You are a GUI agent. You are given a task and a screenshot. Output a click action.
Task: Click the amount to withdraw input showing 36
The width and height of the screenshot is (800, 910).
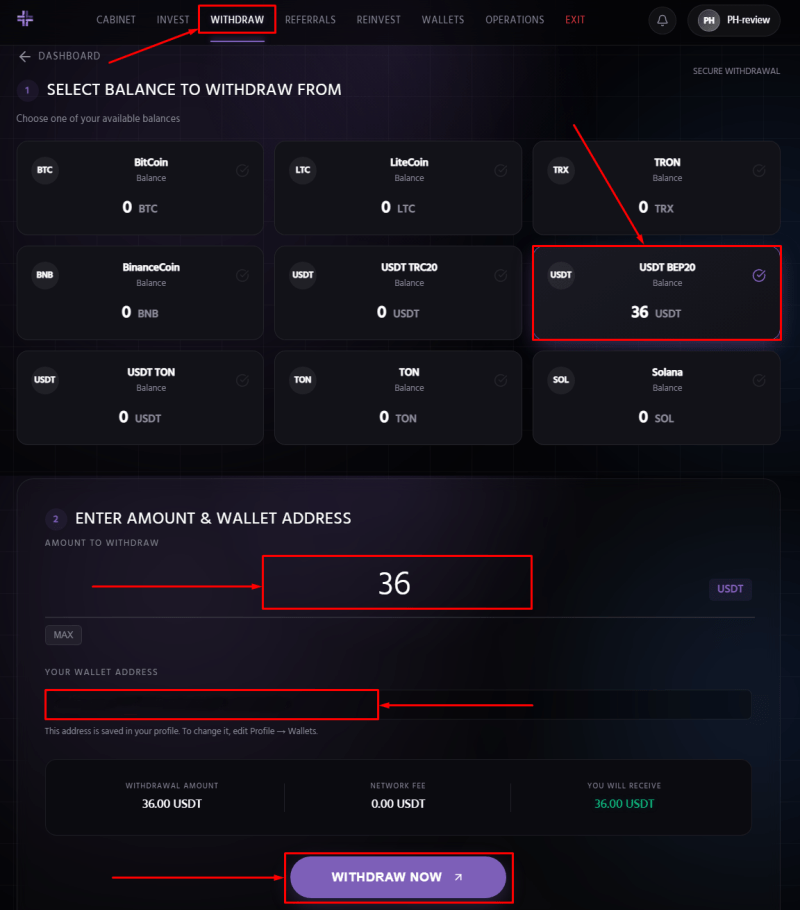397,582
